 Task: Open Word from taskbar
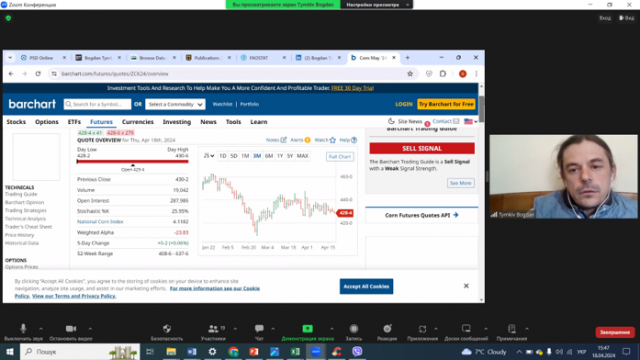tap(192, 351)
